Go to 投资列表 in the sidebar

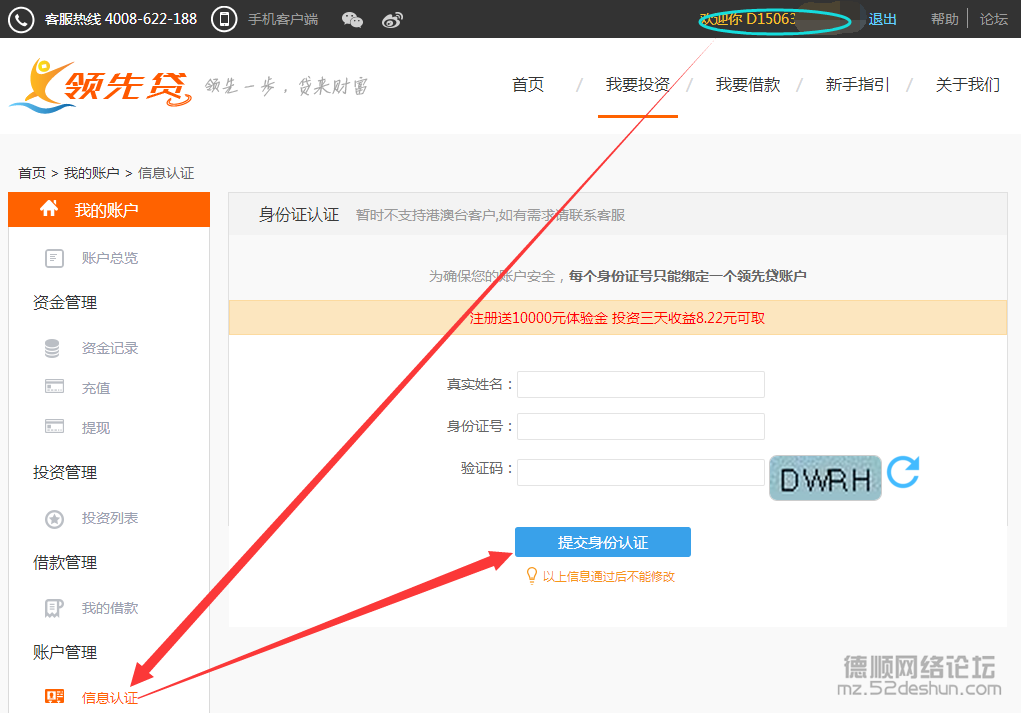pos(109,518)
